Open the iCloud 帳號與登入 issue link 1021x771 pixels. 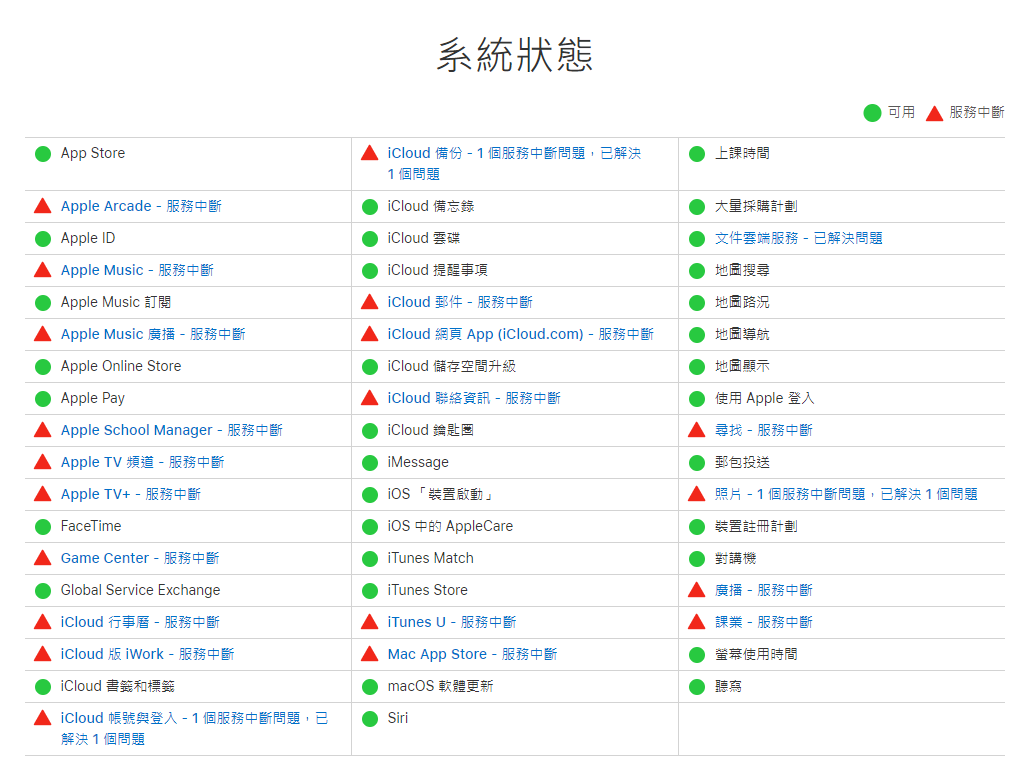point(195,729)
